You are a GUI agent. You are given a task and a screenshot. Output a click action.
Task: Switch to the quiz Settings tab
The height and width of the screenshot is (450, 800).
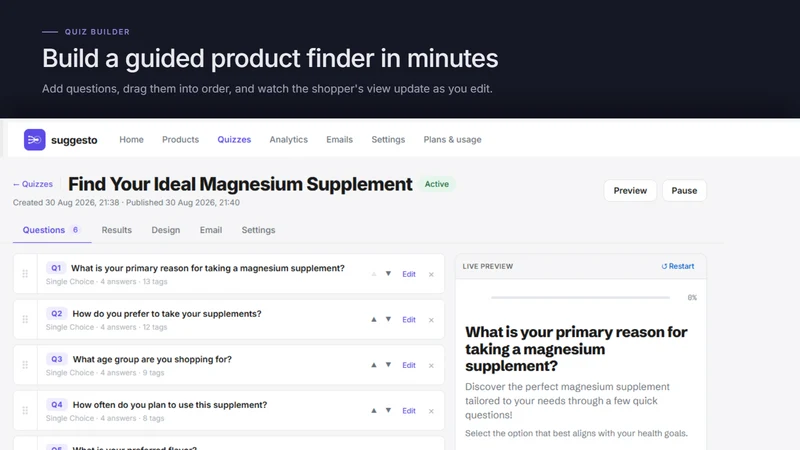pos(258,230)
